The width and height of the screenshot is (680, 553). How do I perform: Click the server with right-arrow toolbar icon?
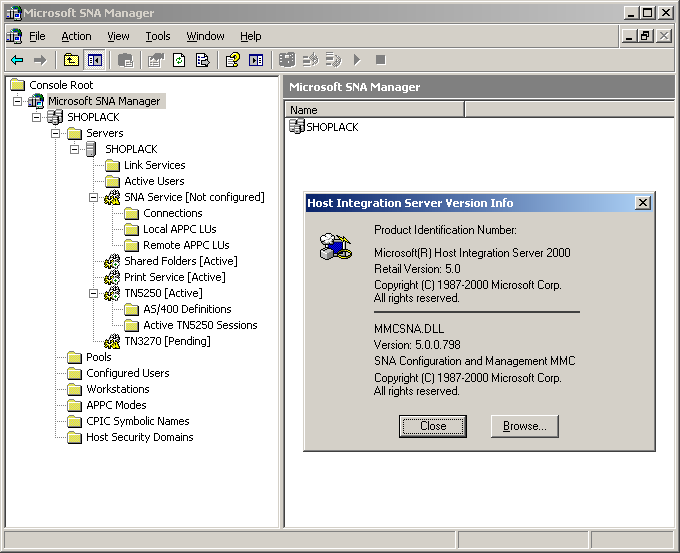(310, 60)
